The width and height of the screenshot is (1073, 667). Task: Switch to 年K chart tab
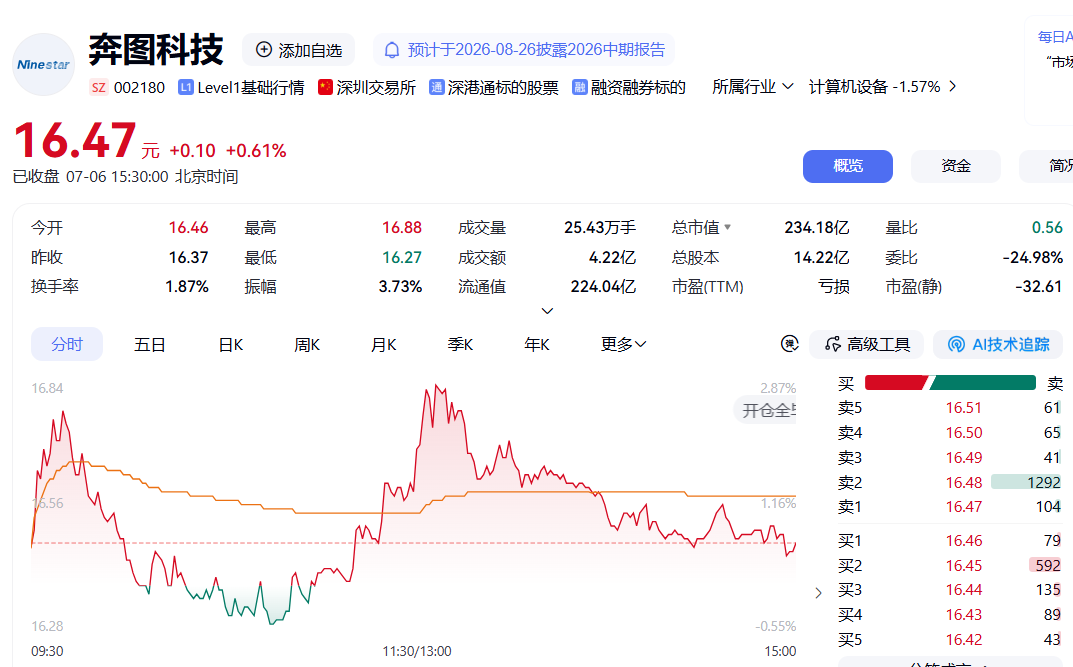pyautogui.click(x=537, y=345)
